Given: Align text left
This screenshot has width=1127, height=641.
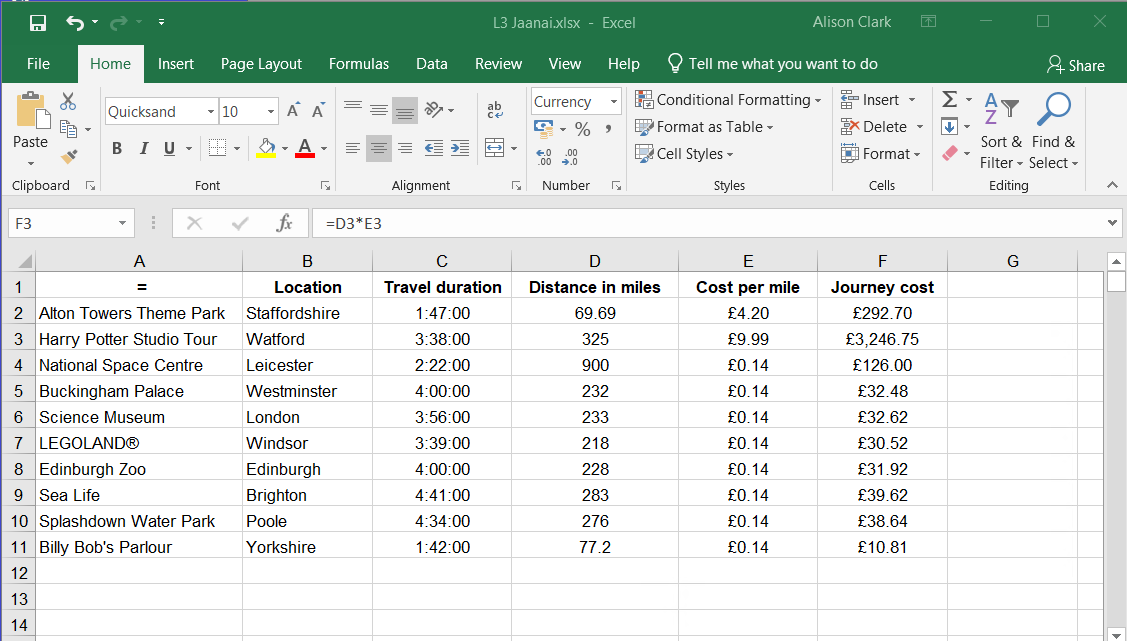Looking at the screenshot, I should click(x=352, y=149).
